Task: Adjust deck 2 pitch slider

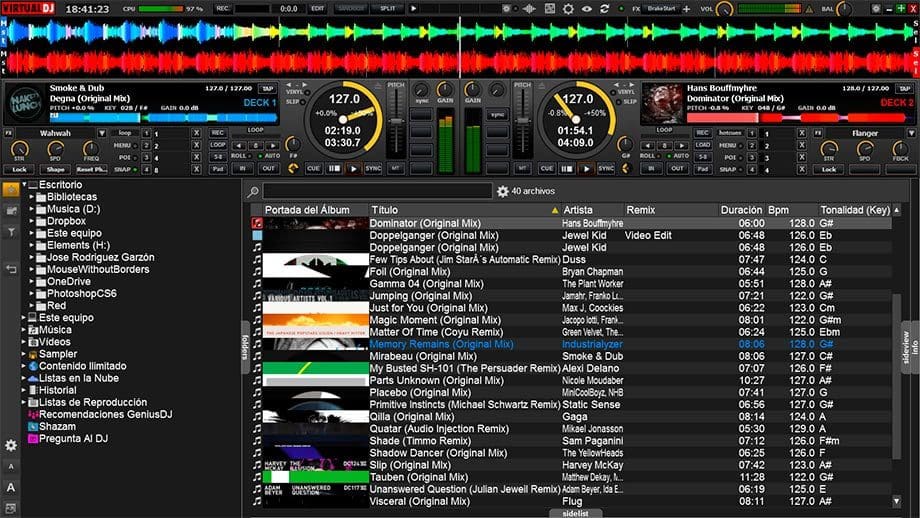Action: pos(522,121)
